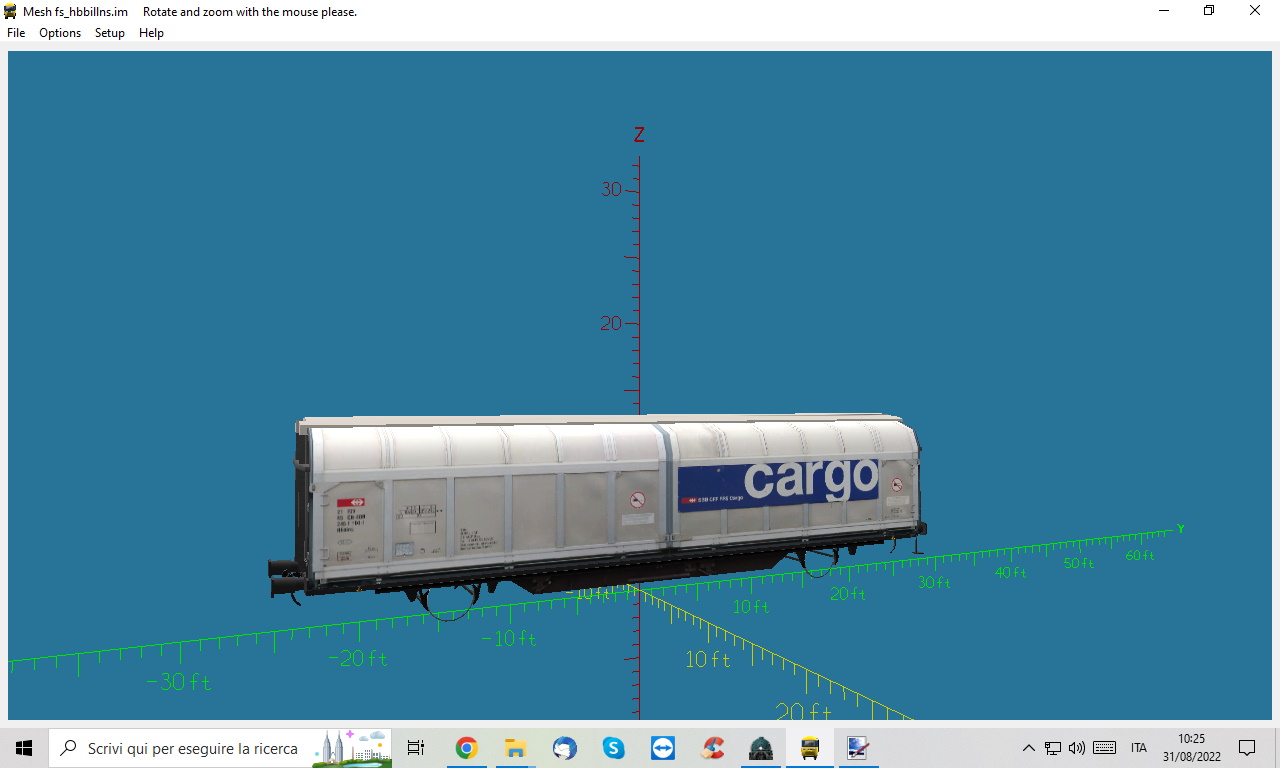Click the taskbar search field
The width and height of the screenshot is (1280, 768).
[x=220, y=748]
